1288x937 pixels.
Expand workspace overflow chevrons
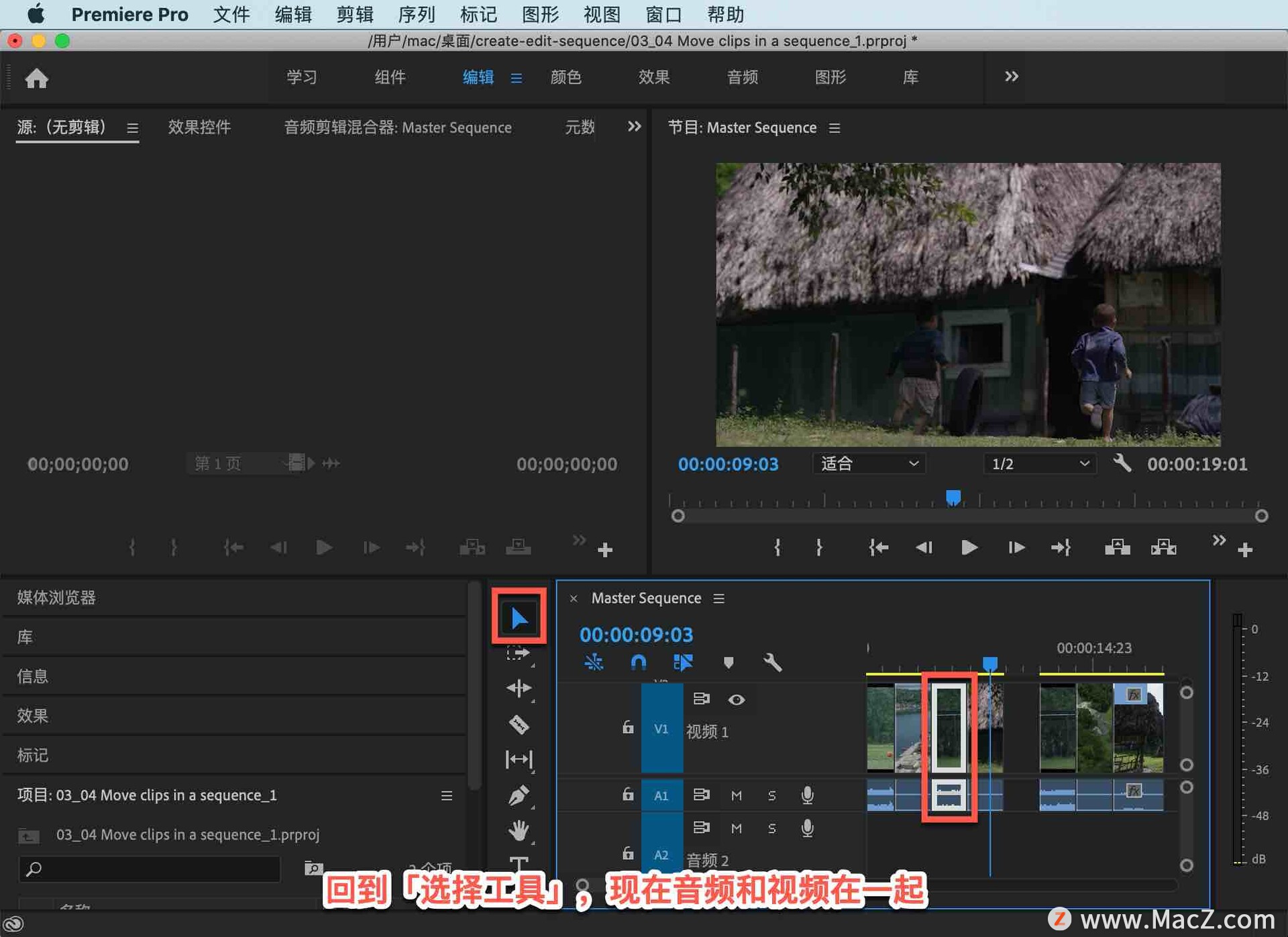click(x=1012, y=76)
